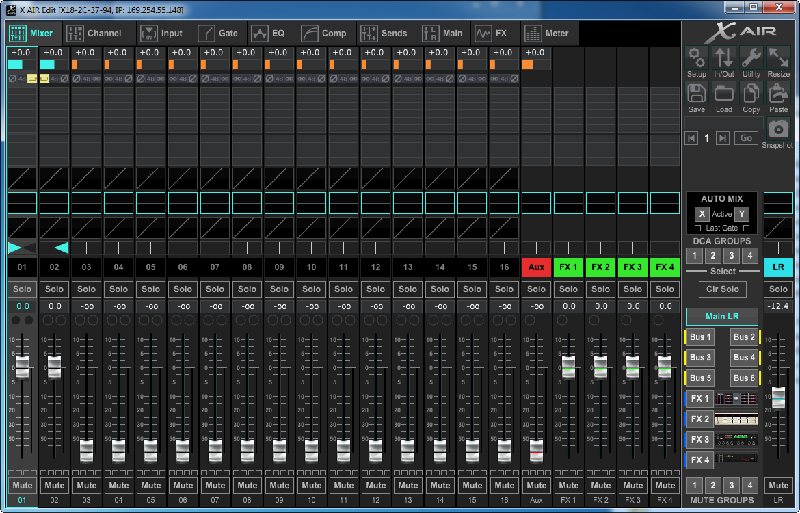Toggle Auto Mix X group
This screenshot has width=800, height=513.
coord(702,214)
